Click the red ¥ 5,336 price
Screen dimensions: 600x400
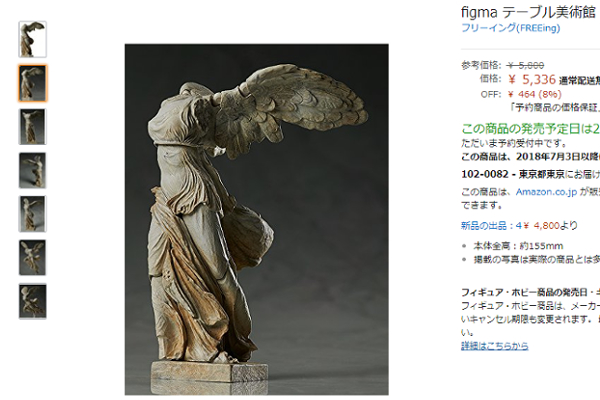tap(532, 80)
